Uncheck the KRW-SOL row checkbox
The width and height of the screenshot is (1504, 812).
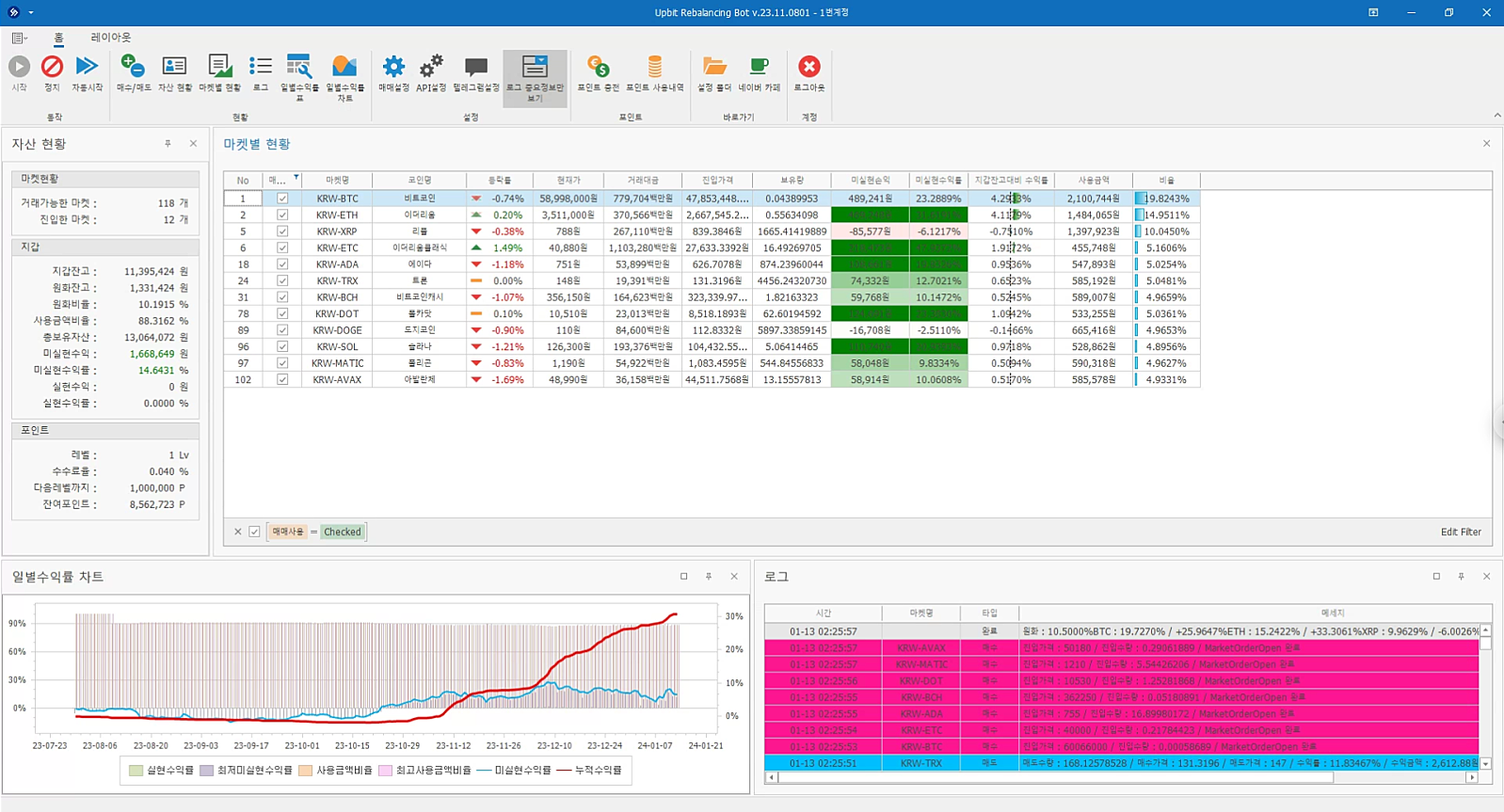(282, 347)
